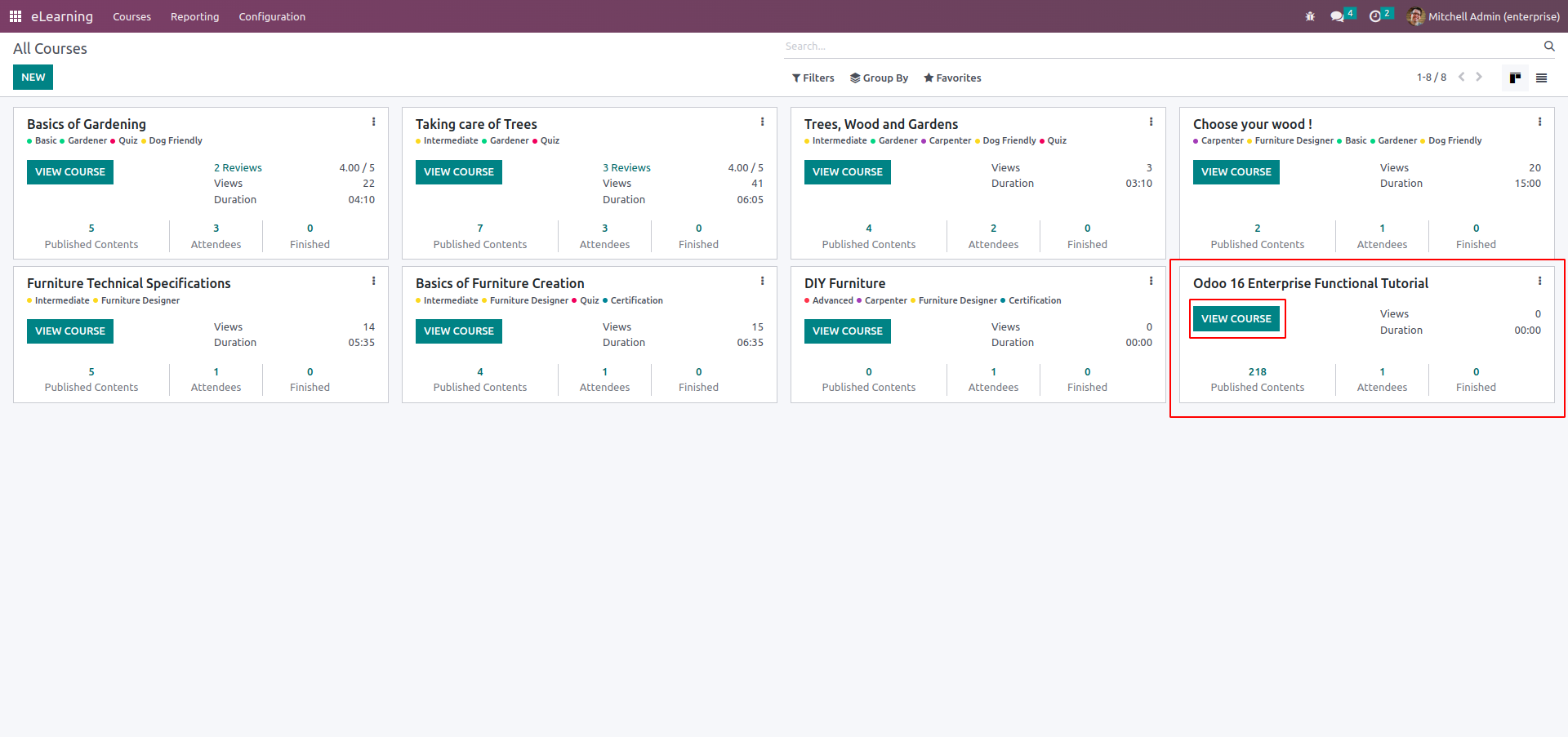Expand the Group By dropdown
The height and width of the screenshot is (737, 1568).
[x=879, y=78]
